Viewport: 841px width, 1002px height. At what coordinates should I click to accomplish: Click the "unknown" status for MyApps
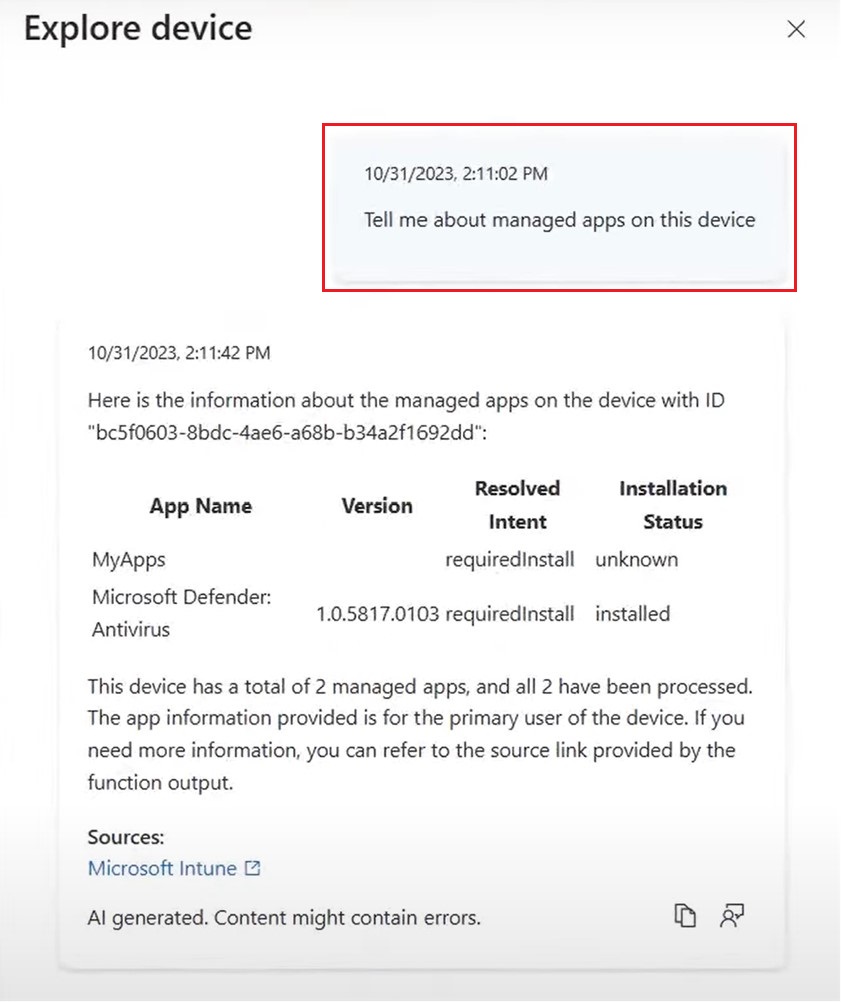pyautogui.click(x=636, y=560)
